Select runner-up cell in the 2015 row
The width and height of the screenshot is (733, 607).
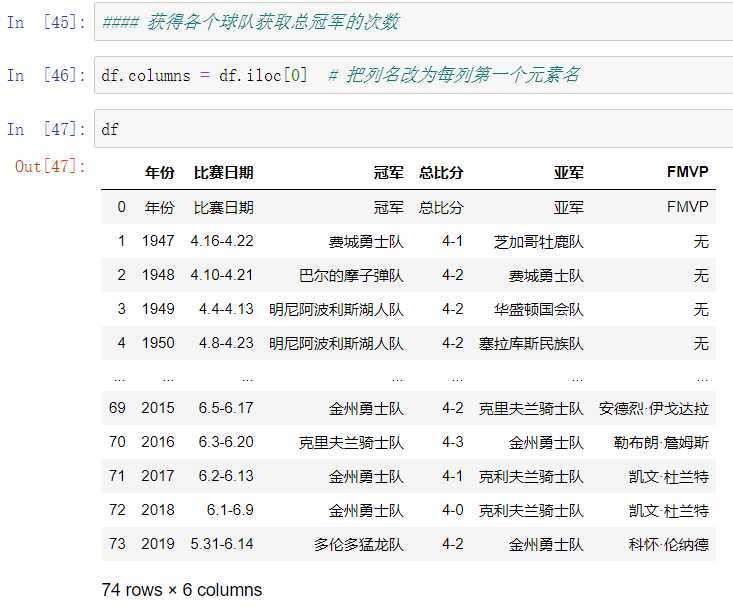click(x=531, y=408)
